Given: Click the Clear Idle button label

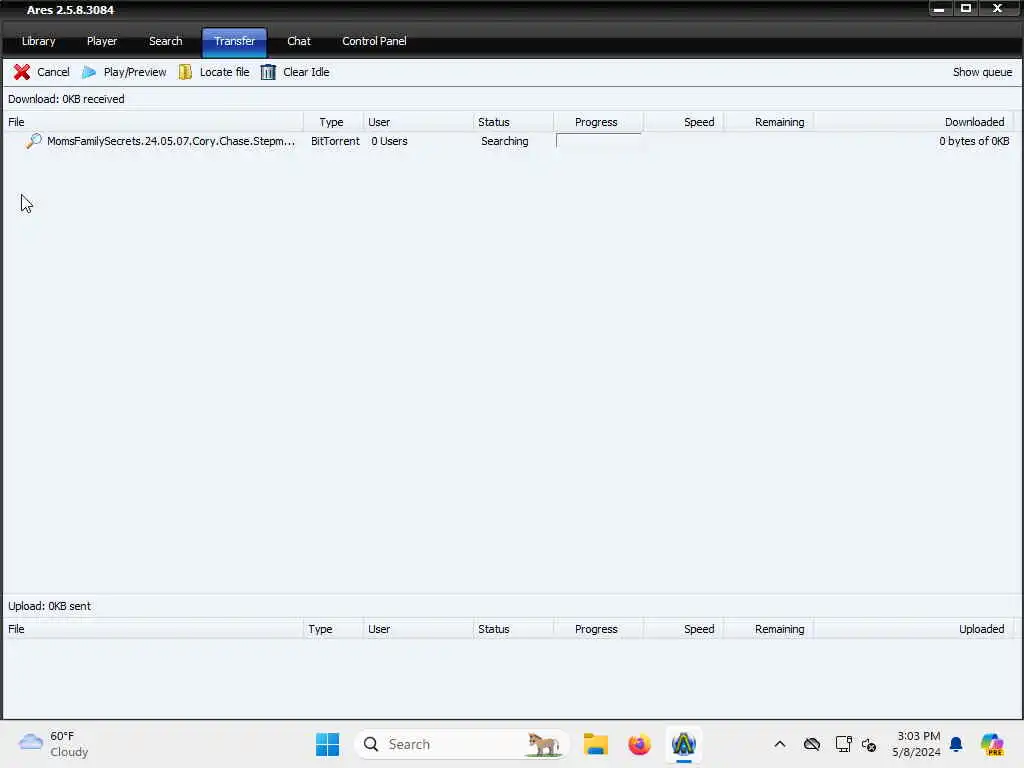Looking at the screenshot, I should [306, 72].
